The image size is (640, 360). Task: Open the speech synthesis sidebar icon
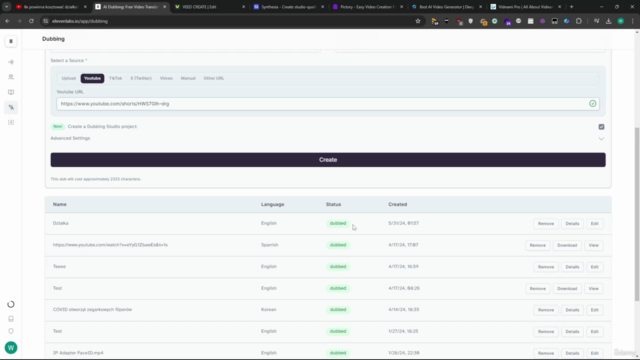[x=11, y=62]
